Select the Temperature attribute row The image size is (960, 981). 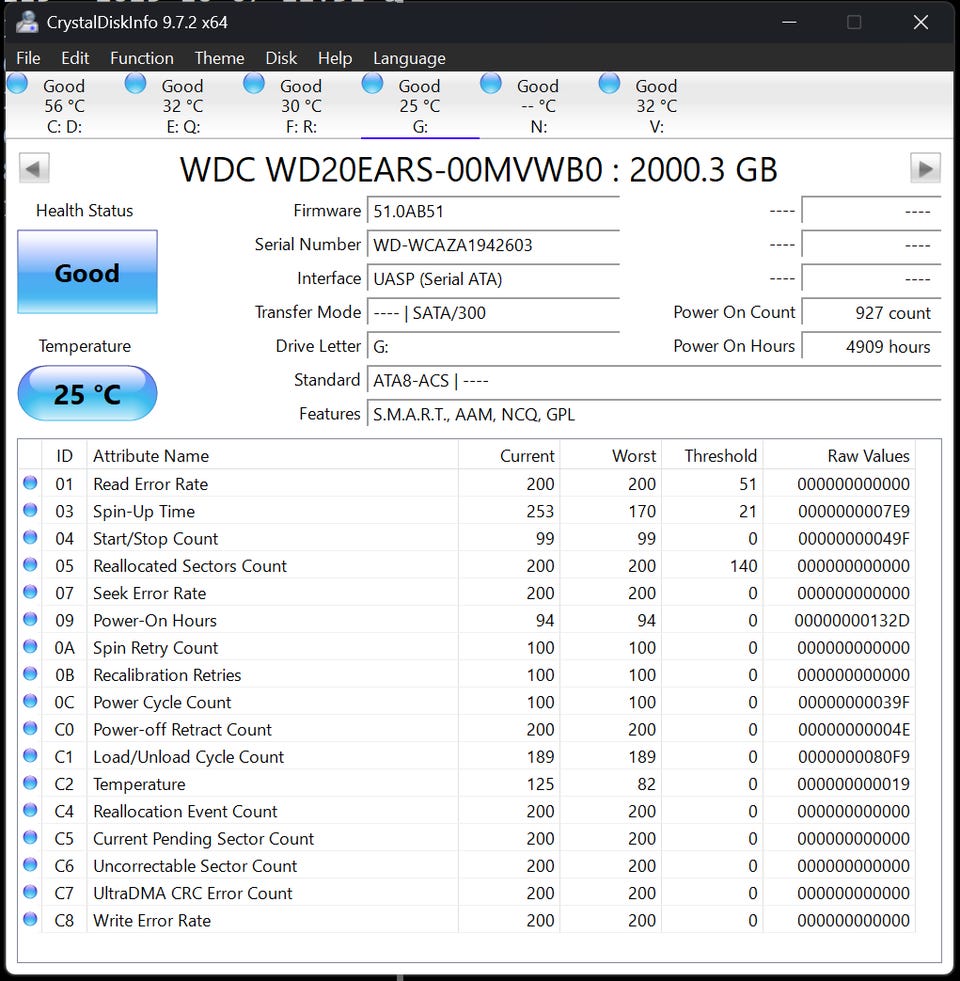click(x=139, y=784)
